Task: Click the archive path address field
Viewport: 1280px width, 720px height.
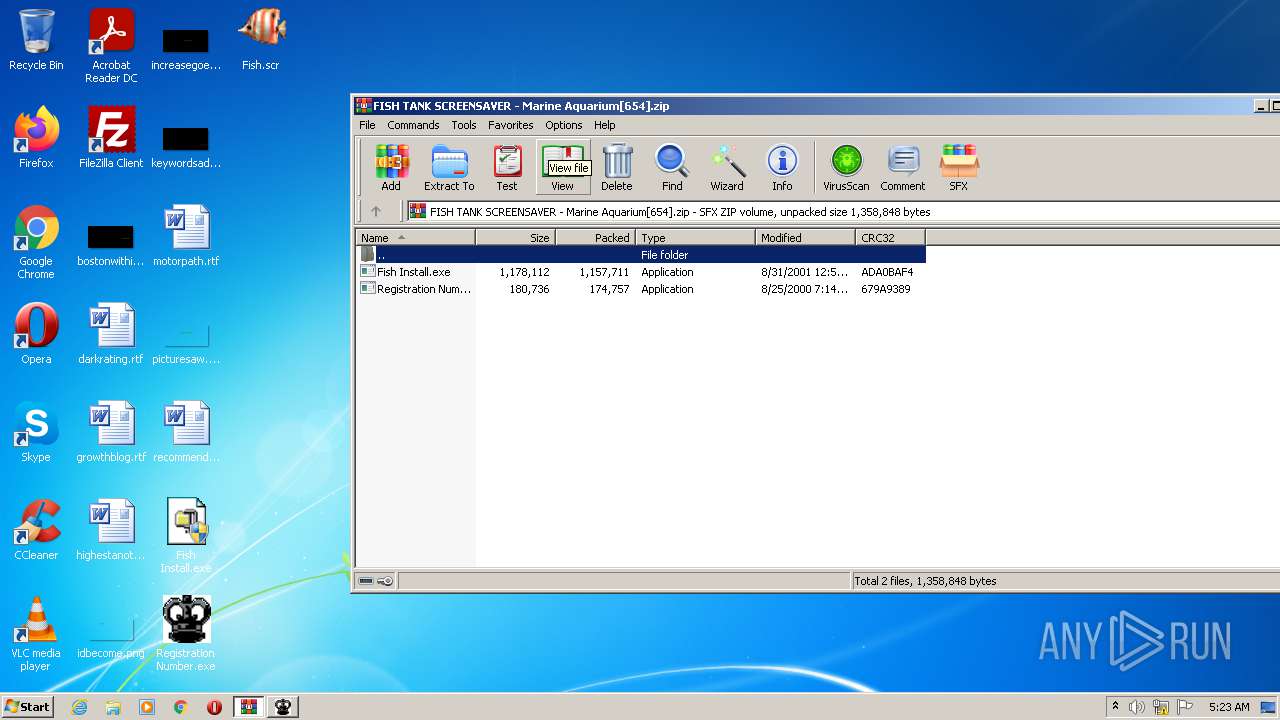Action: (843, 211)
